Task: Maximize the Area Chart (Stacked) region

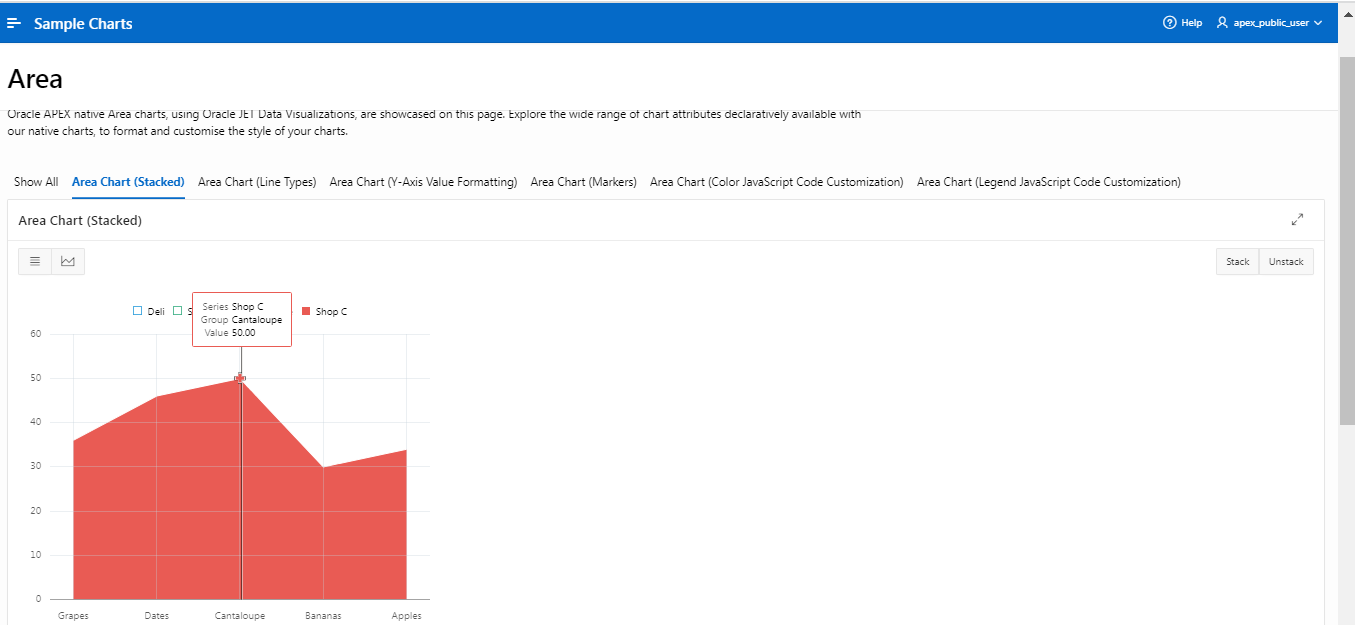Action: coord(1297,220)
